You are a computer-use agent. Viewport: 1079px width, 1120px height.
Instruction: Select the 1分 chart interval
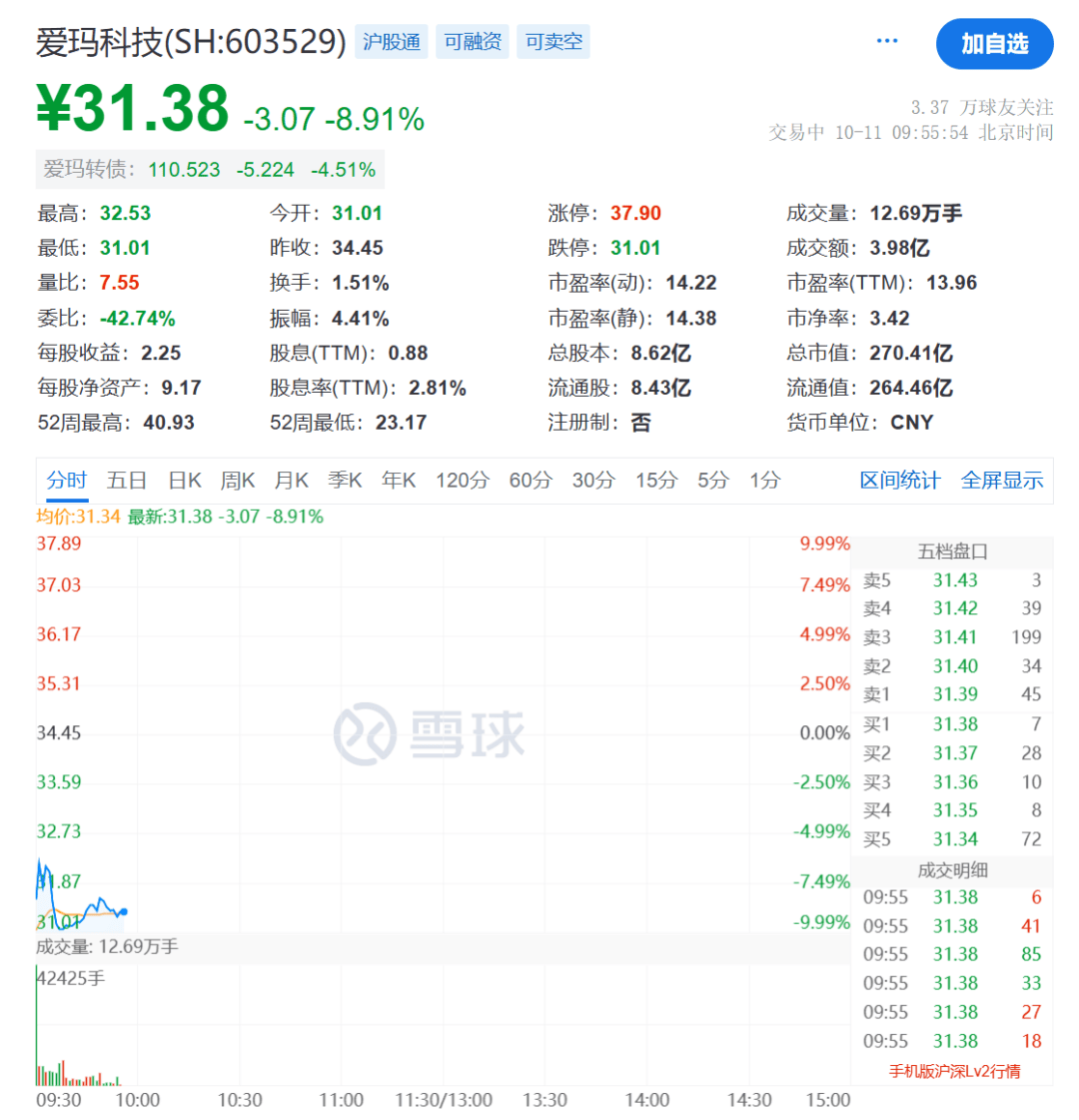coord(765,480)
